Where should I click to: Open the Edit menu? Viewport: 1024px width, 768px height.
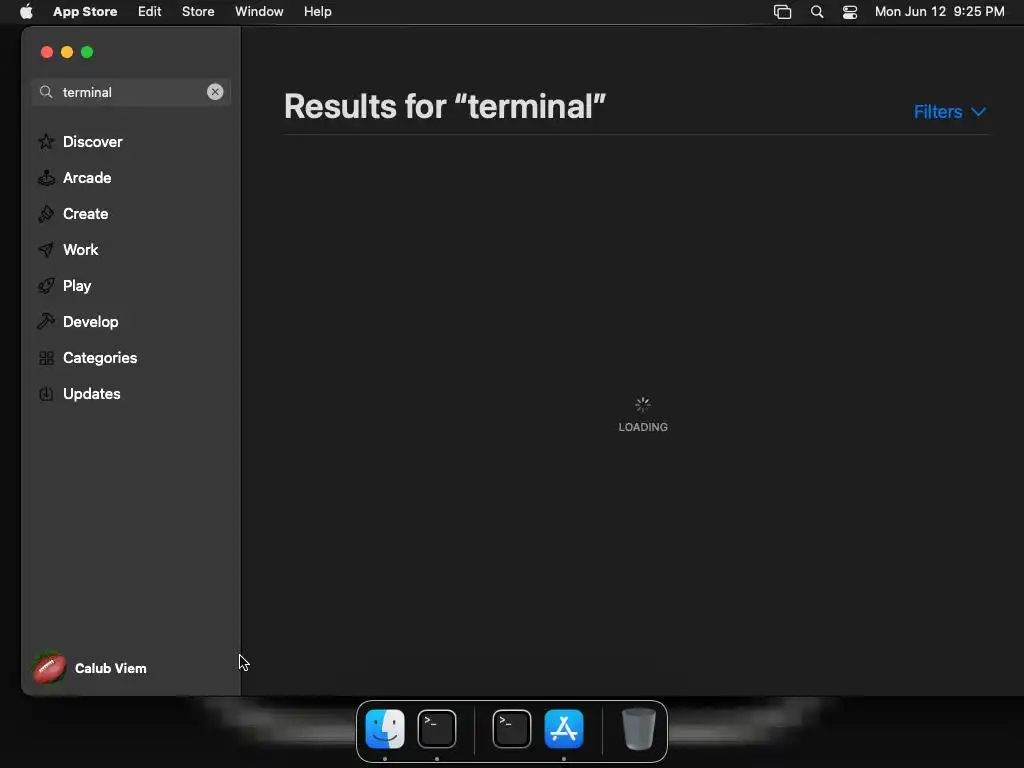pyautogui.click(x=150, y=11)
